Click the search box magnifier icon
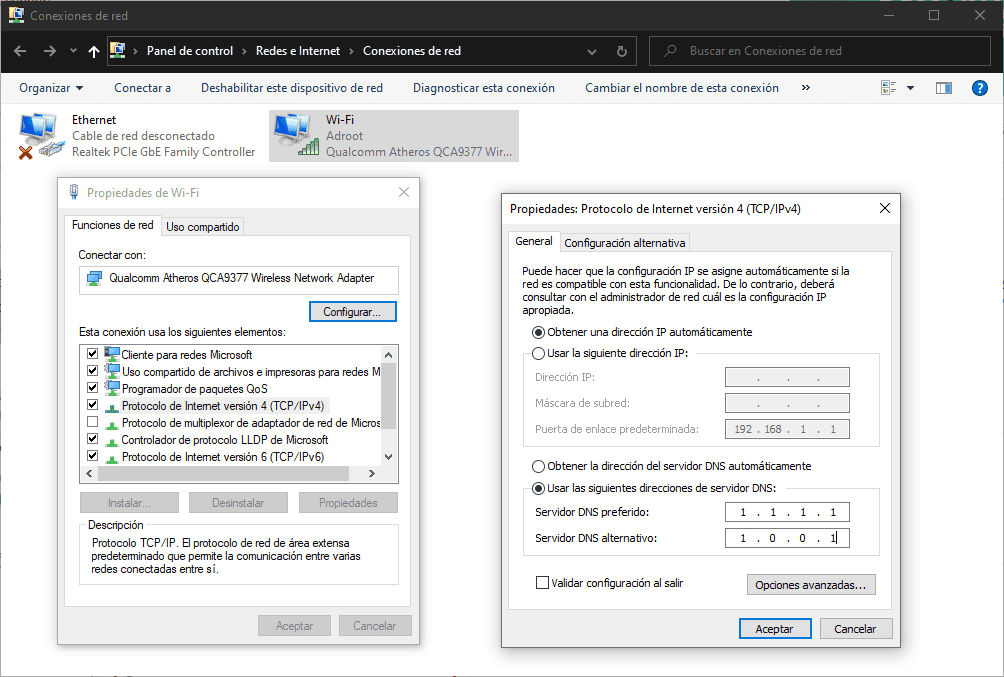The width and height of the screenshot is (1004, 677). point(670,51)
